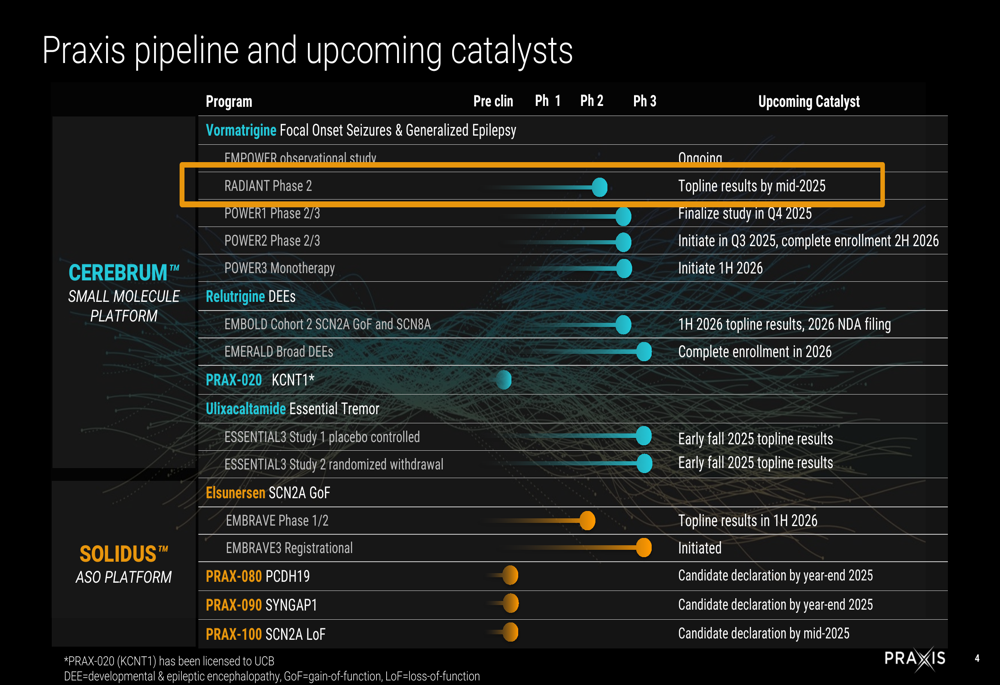Image resolution: width=1000 pixels, height=685 pixels.
Task: Click the "Initiated" catalyst text
Action: coord(700,548)
